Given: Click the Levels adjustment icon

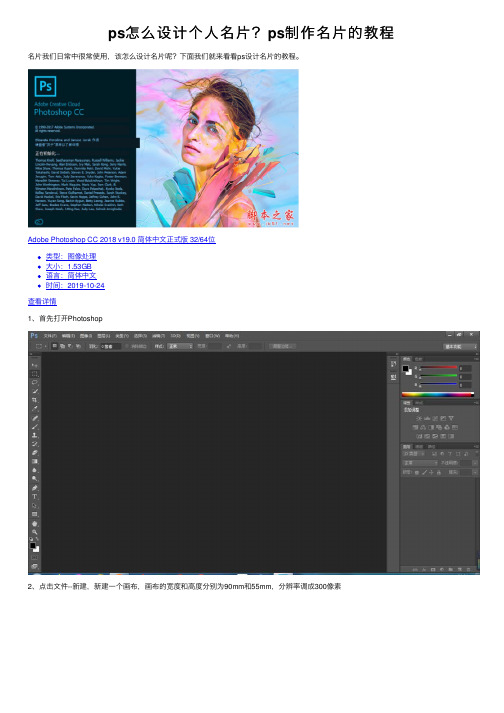Looking at the screenshot, I should (427, 418).
